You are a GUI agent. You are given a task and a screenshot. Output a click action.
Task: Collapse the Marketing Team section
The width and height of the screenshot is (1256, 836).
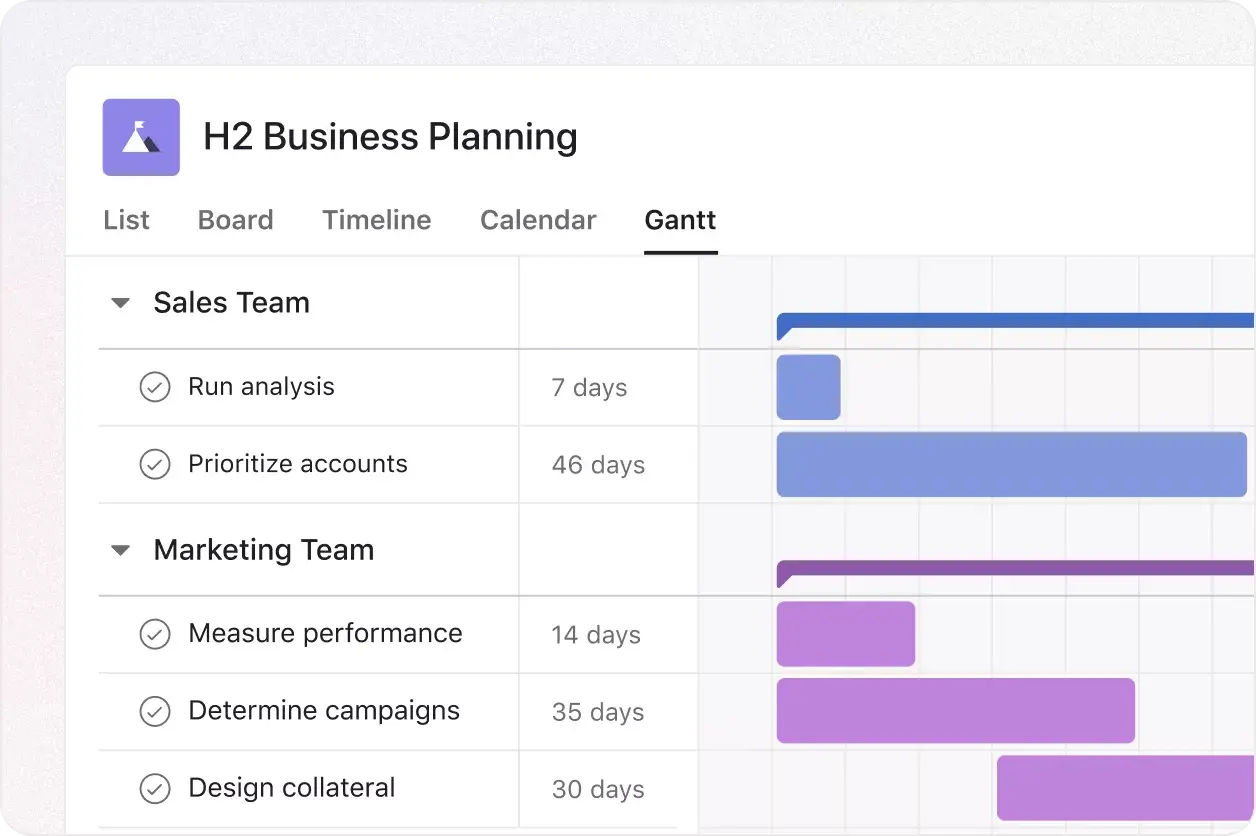[120, 549]
